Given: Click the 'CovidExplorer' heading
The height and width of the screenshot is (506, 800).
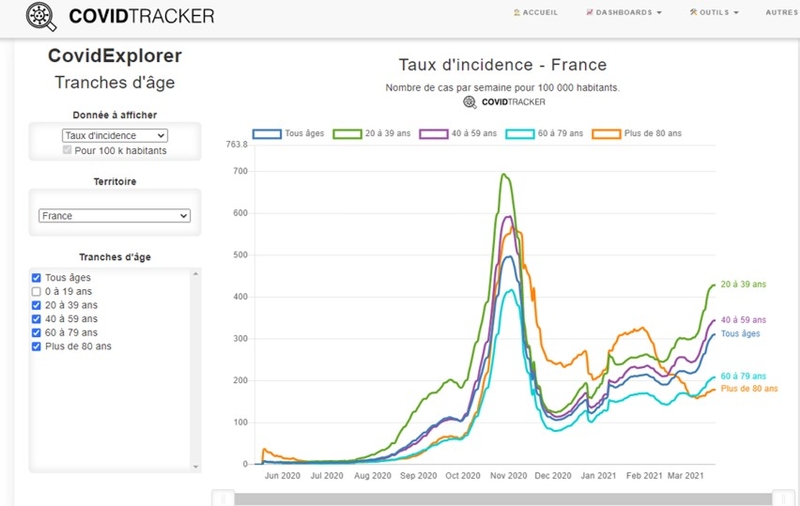Looking at the screenshot, I should (115, 56).
